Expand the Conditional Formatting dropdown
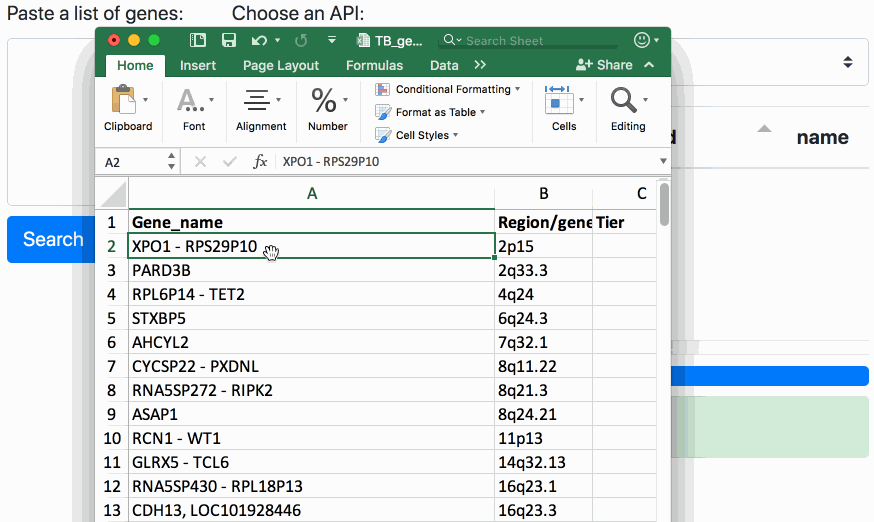Viewport: 874px width, 522px height. click(x=448, y=89)
